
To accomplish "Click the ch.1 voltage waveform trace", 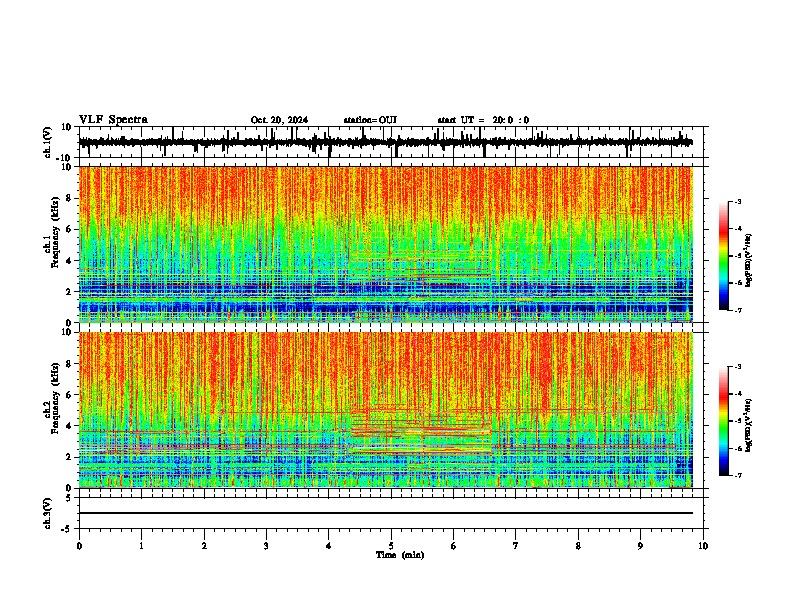I will (x=385, y=142).
